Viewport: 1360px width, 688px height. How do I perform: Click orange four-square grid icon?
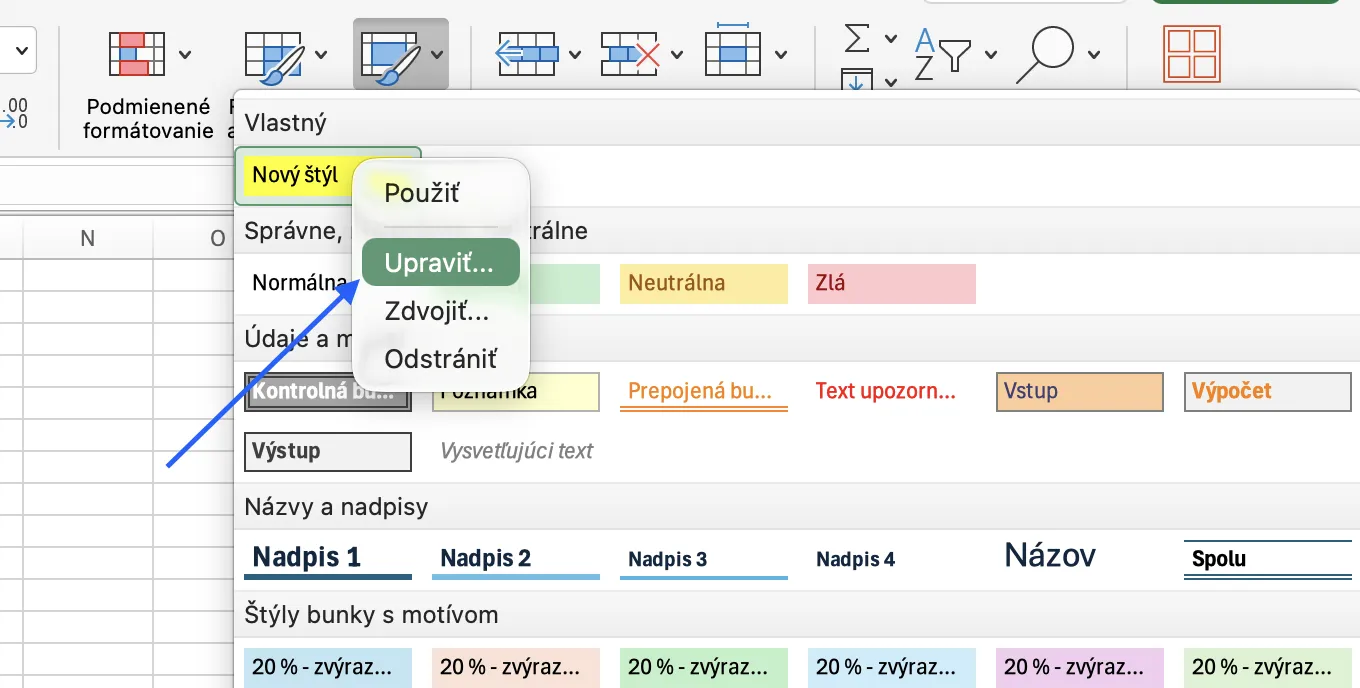[1192, 54]
